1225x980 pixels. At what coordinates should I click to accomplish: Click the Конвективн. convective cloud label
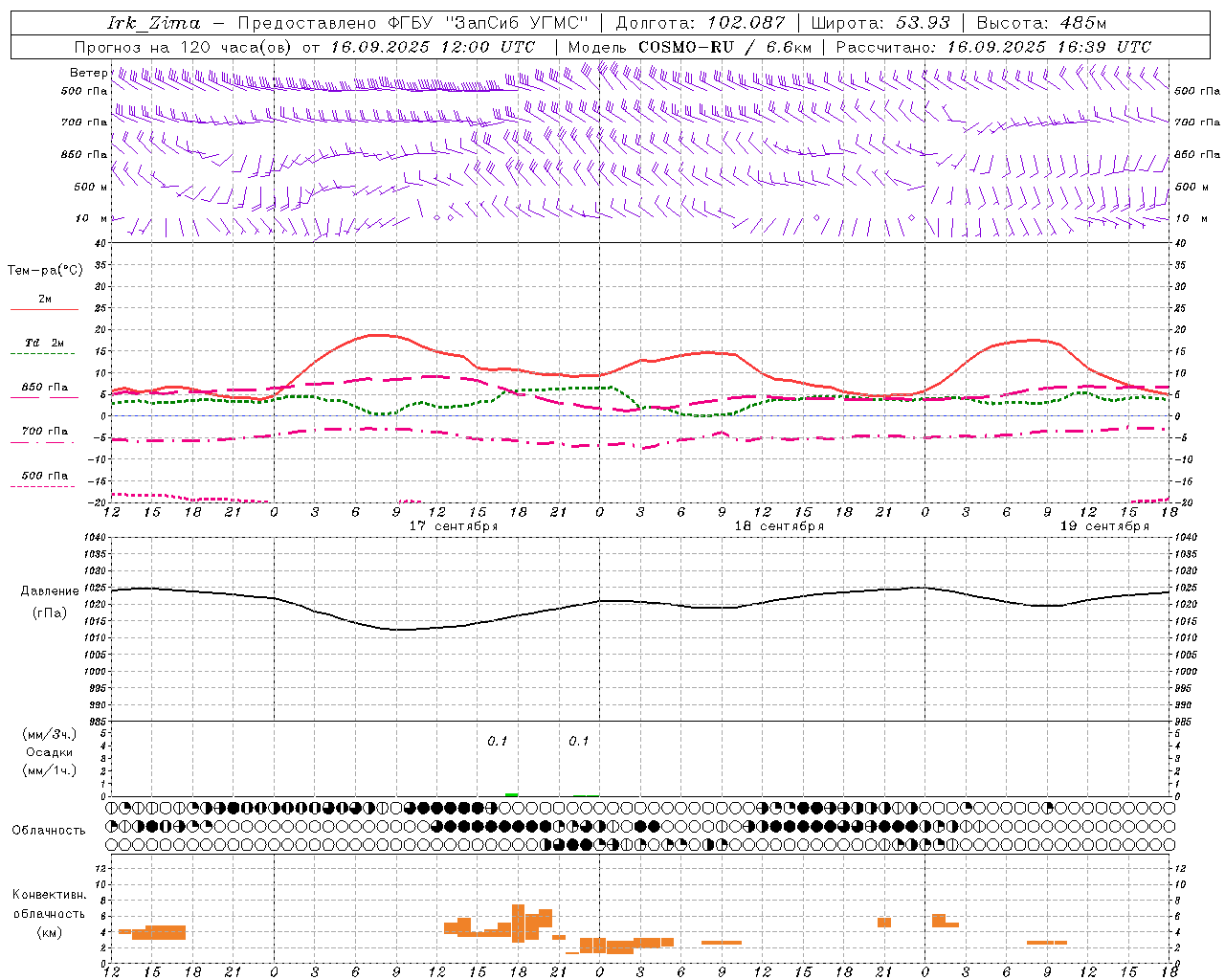50,895
